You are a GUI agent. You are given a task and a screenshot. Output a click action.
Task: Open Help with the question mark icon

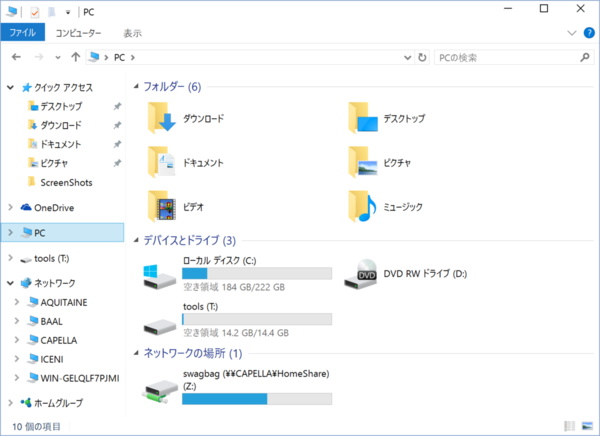tap(589, 33)
